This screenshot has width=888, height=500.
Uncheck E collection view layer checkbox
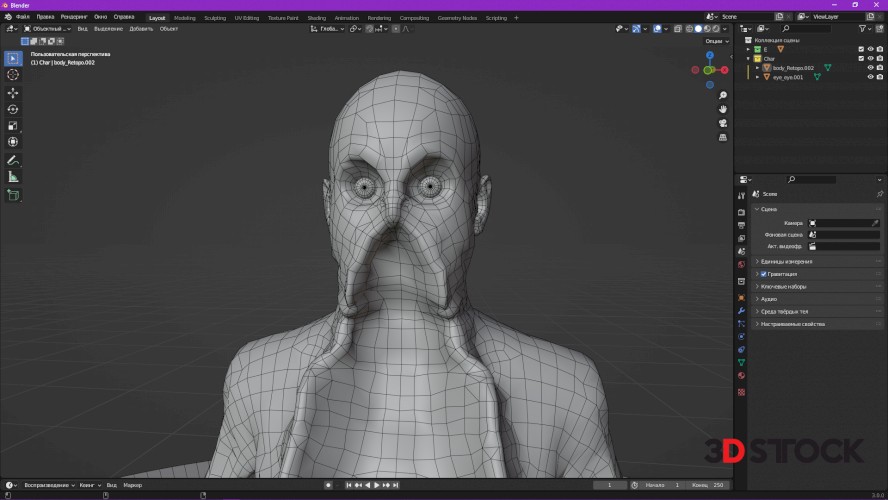[x=861, y=49]
